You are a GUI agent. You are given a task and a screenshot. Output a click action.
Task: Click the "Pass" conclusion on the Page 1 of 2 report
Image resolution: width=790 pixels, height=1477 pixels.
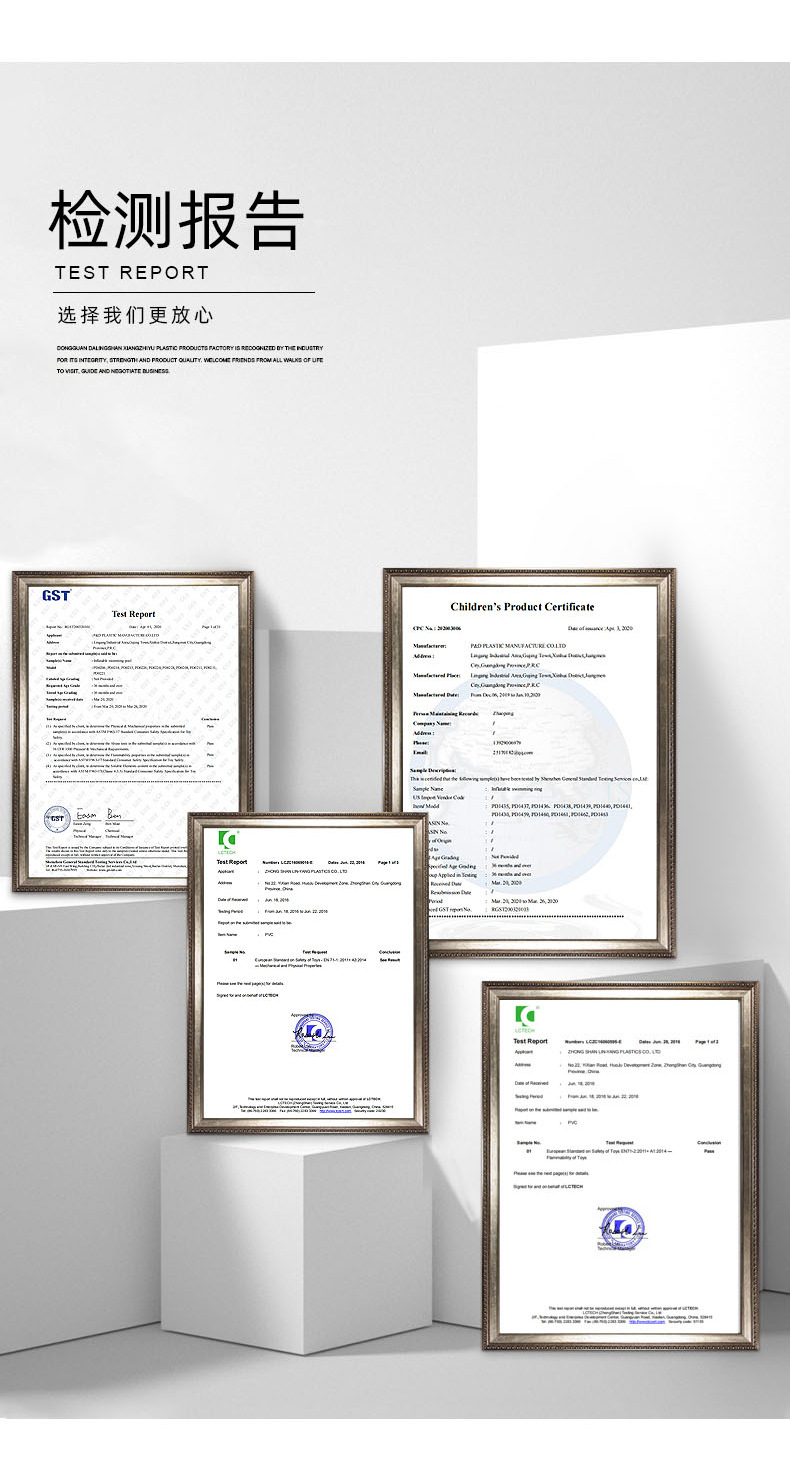tap(709, 1151)
